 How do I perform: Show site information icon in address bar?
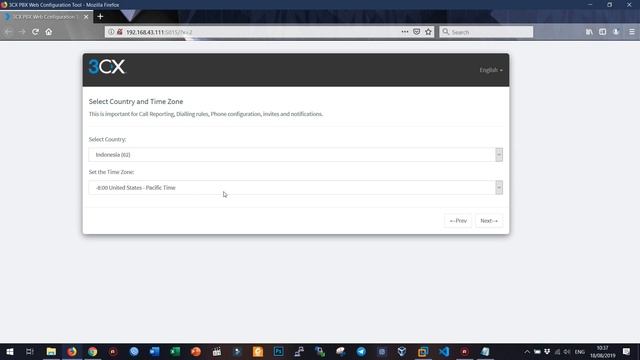[111, 32]
